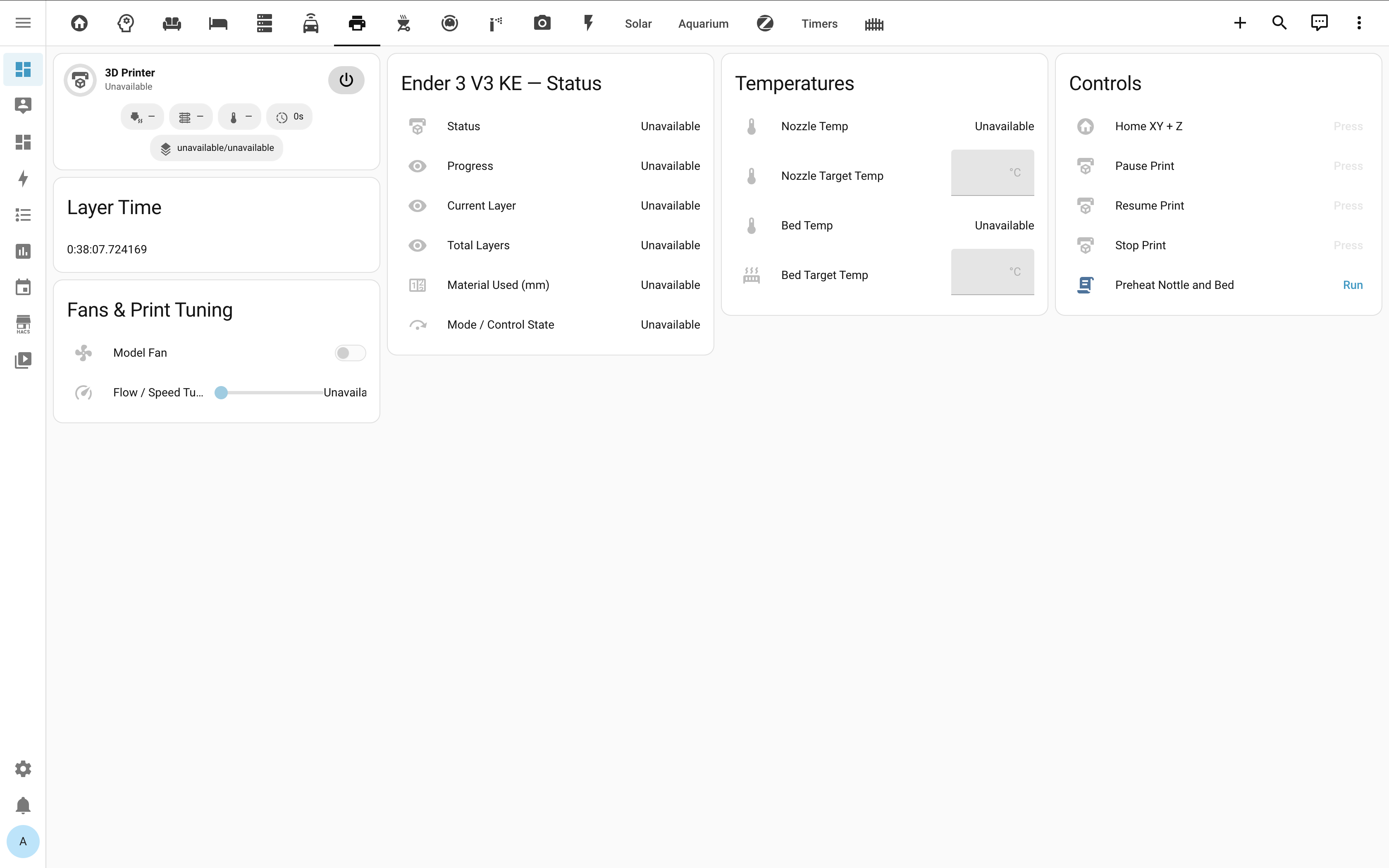Open the Progress entity row

click(551, 166)
